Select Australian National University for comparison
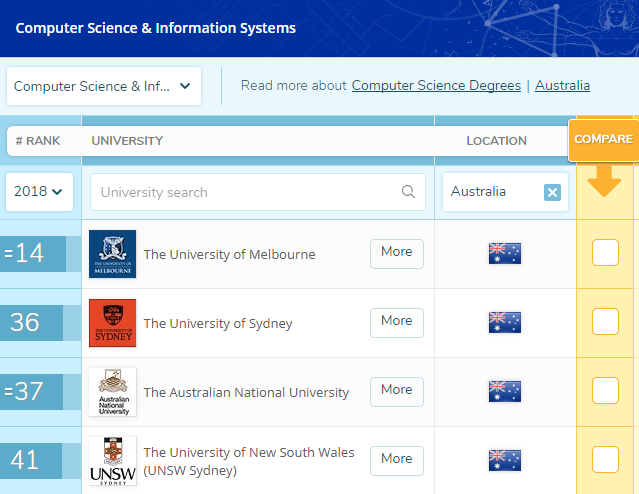The width and height of the screenshot is (639, 494). click(x=605, y=391)
